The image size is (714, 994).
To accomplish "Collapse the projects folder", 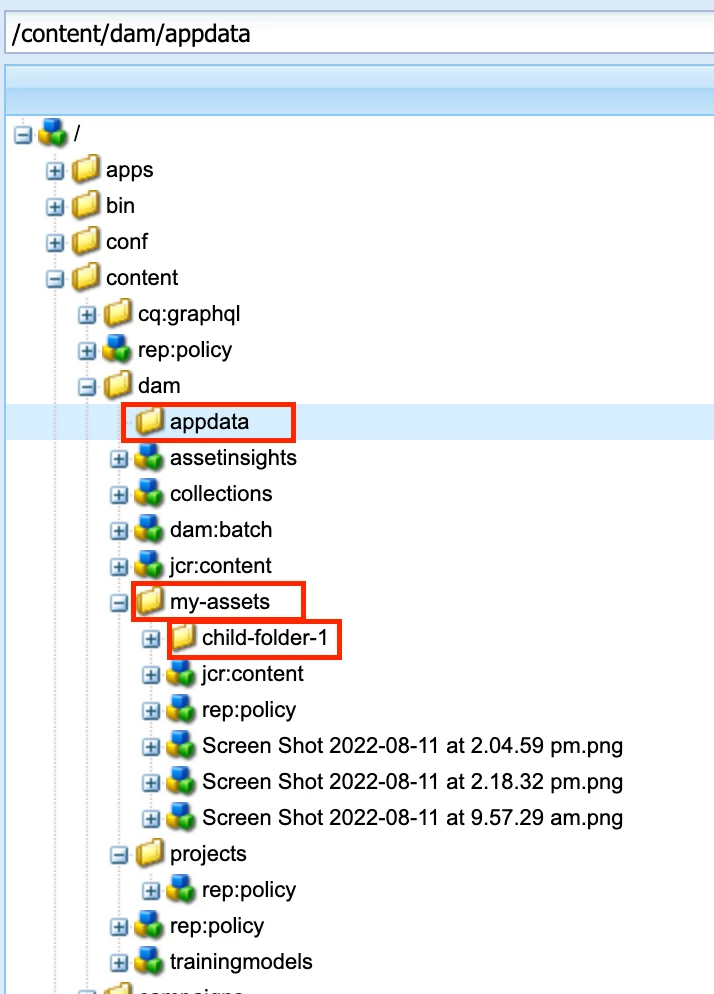I will 119,855.
